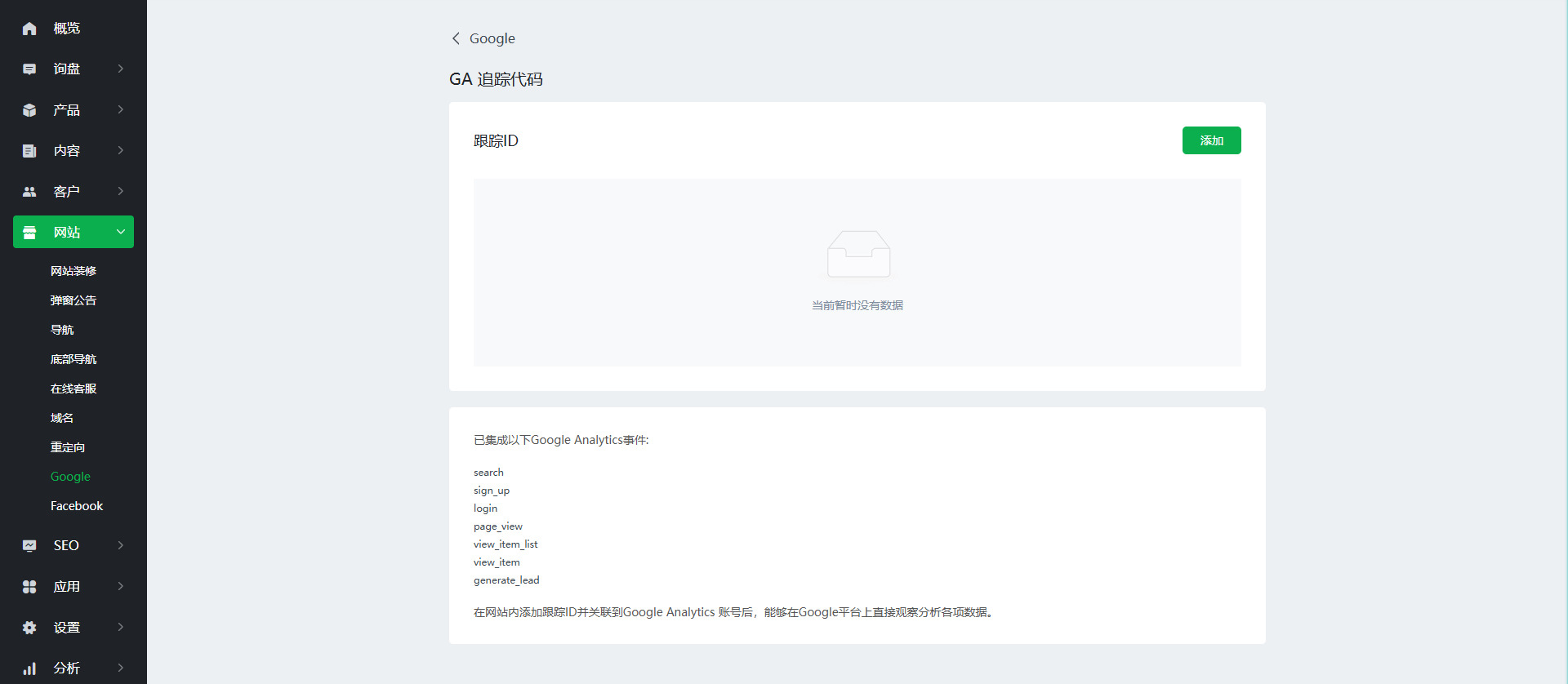The height and width of the screenshot is (684, 1568).
Task: Collapse the 网站 menu chevron
Action: 121,232
